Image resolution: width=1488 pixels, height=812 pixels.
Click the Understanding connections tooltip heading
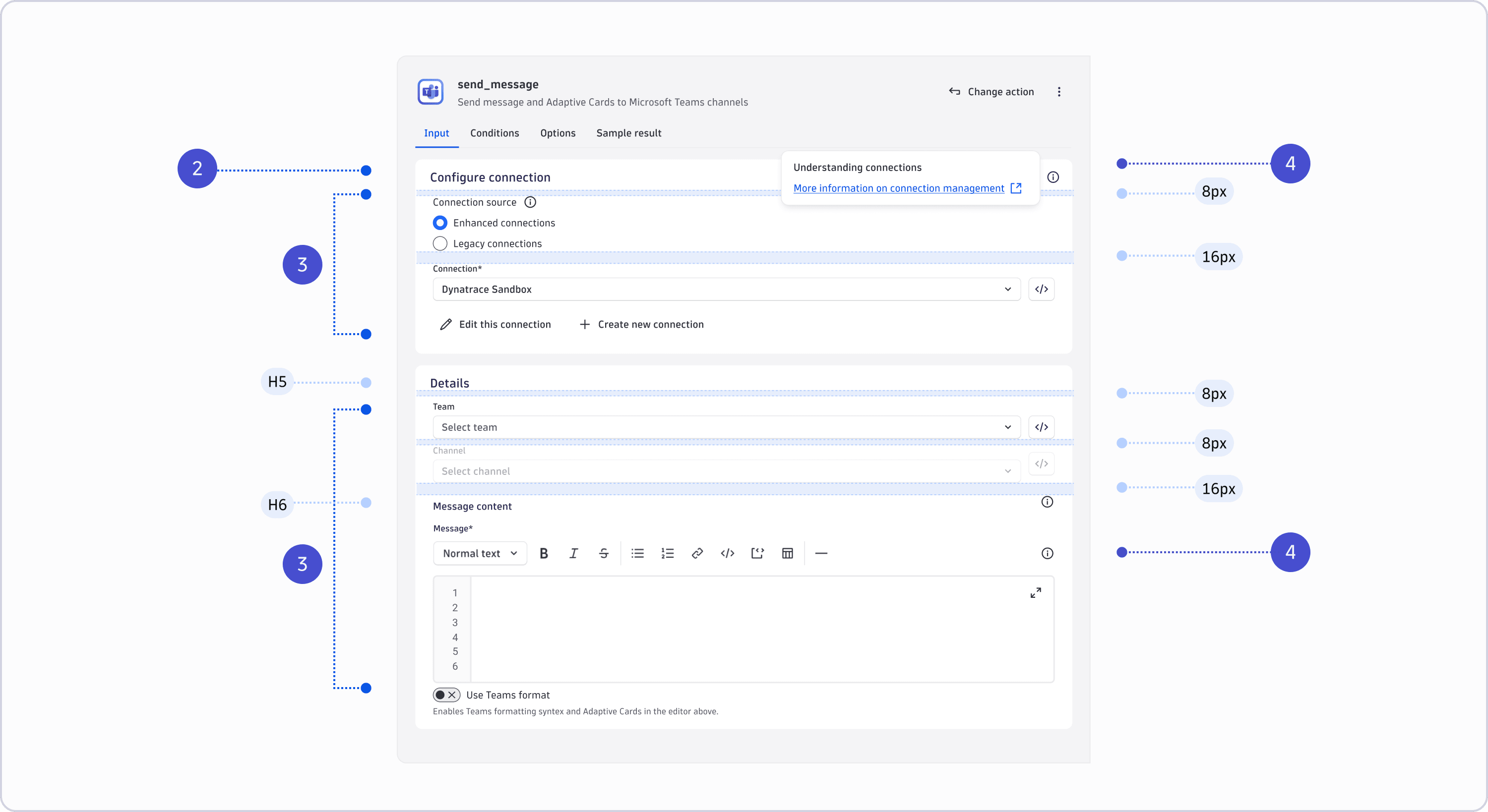(857, 168)
